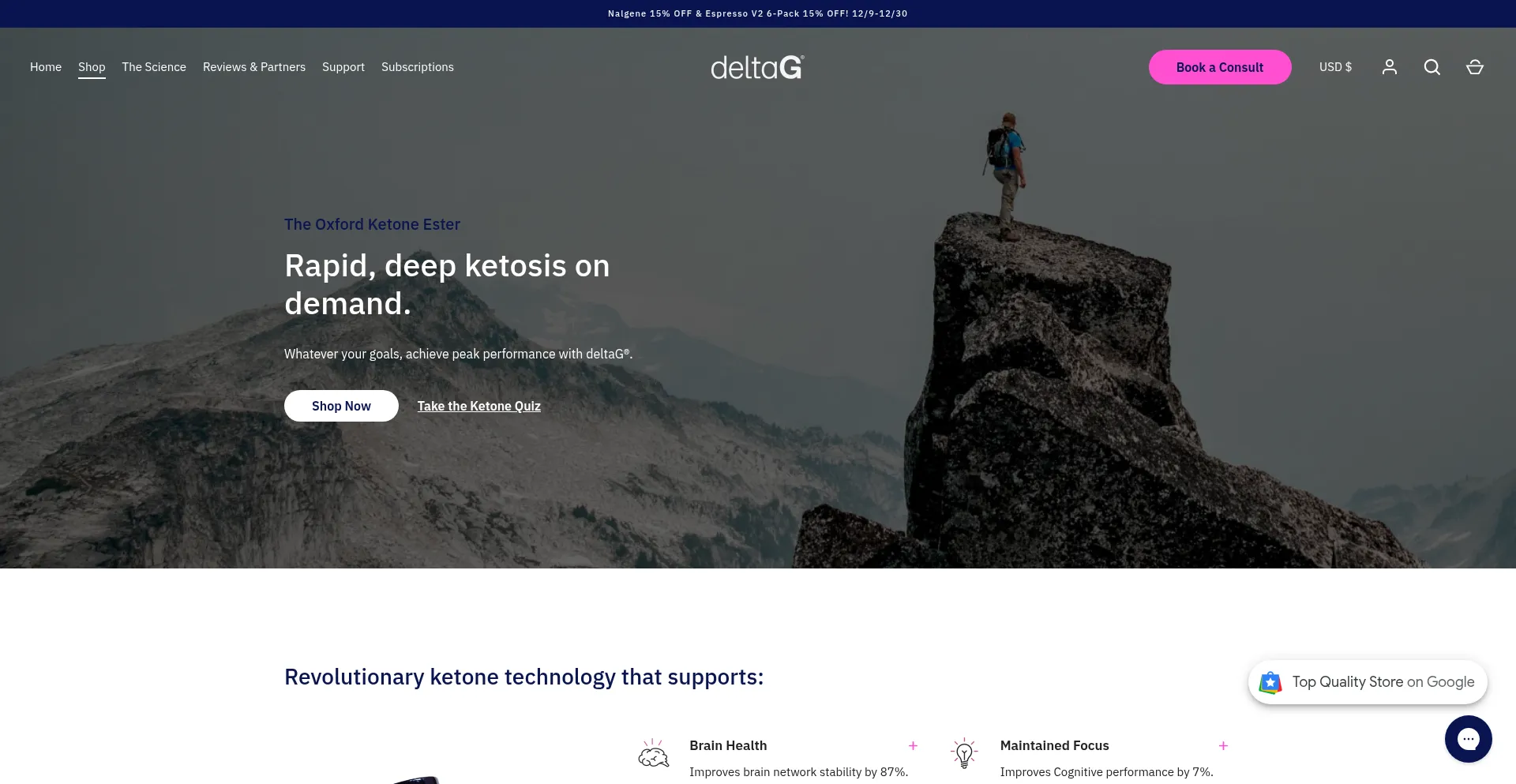Screen dimensions: 1516x784
Task: Open the Shop menu item
Action: pos(92,67)
